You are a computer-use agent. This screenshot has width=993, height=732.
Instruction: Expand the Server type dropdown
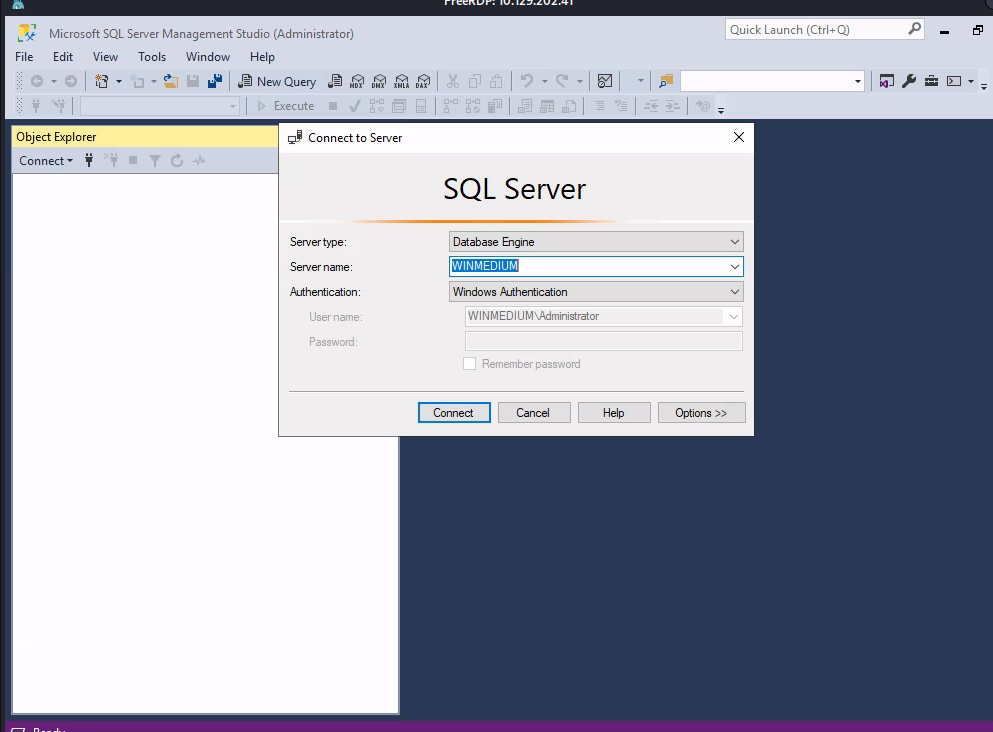[x=735, y=242]
